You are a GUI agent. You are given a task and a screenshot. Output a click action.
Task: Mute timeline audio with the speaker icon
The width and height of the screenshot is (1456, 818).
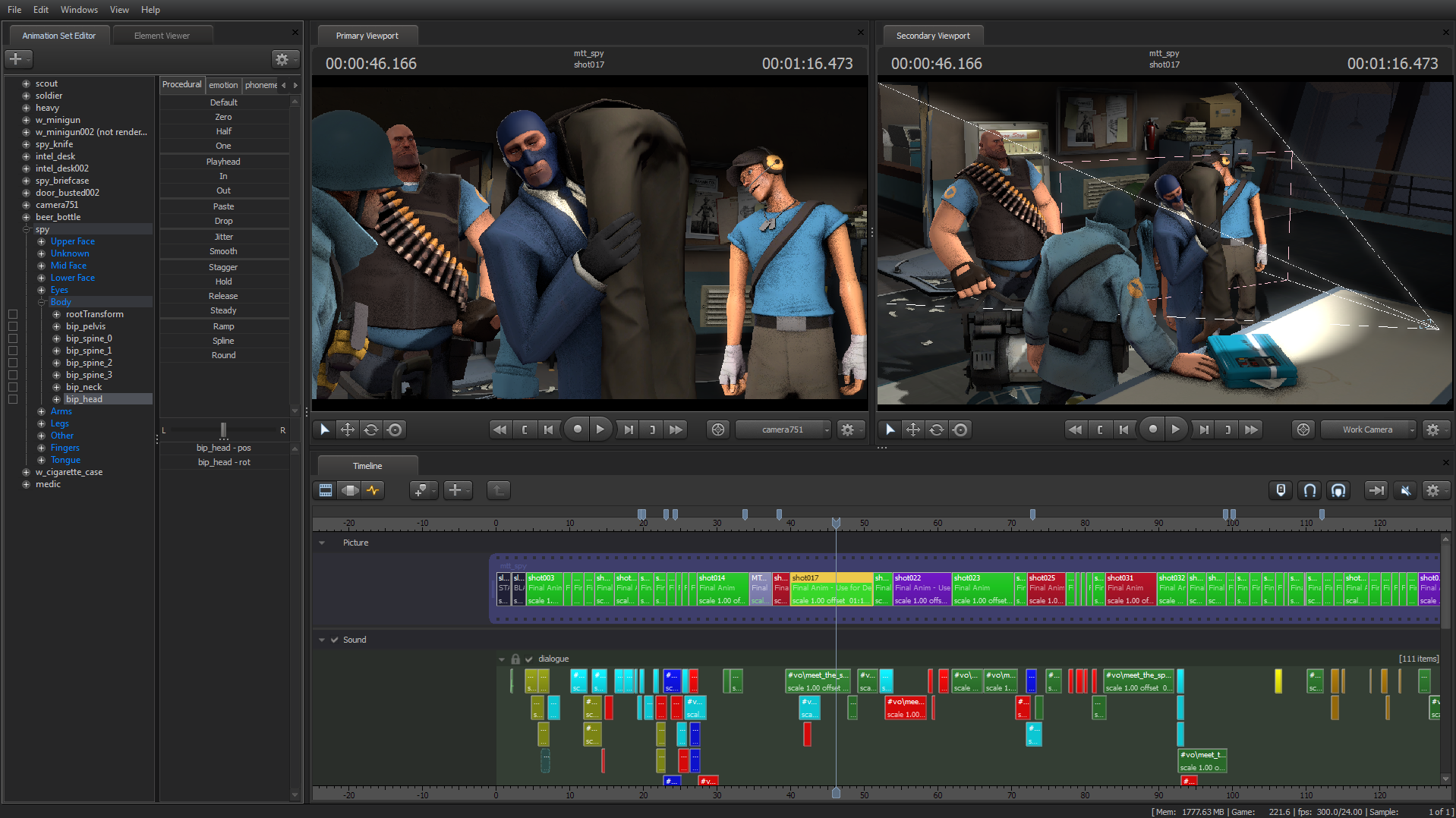(x=1404, y=489)
